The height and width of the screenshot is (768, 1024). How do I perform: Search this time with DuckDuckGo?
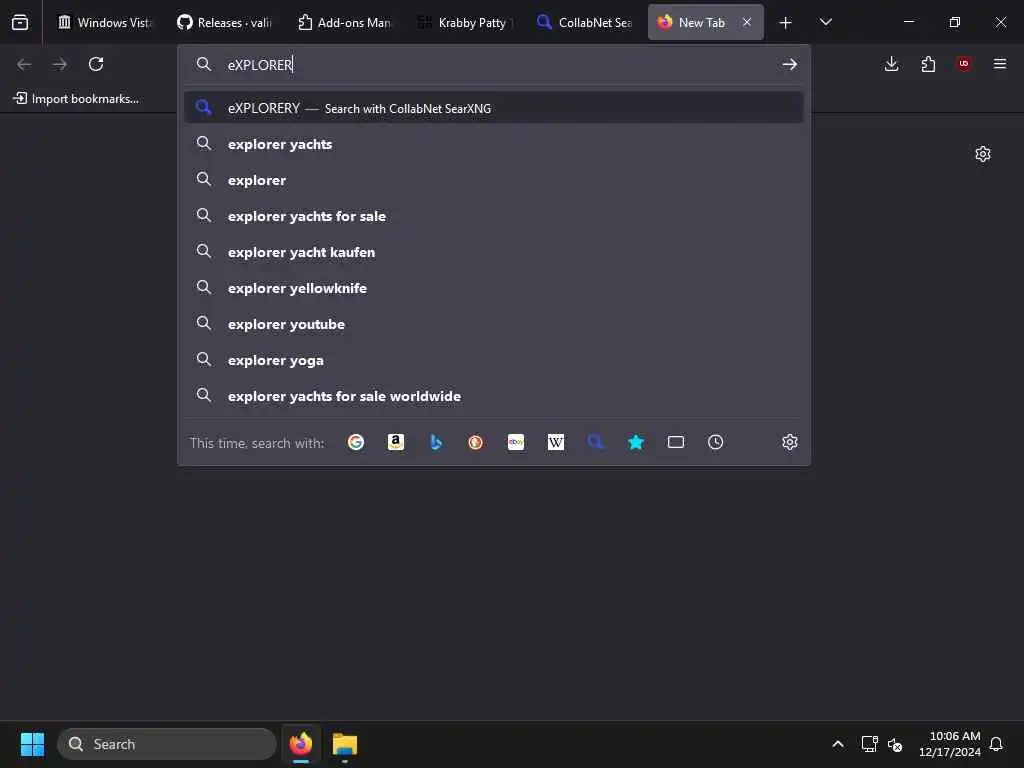point(475,442)
